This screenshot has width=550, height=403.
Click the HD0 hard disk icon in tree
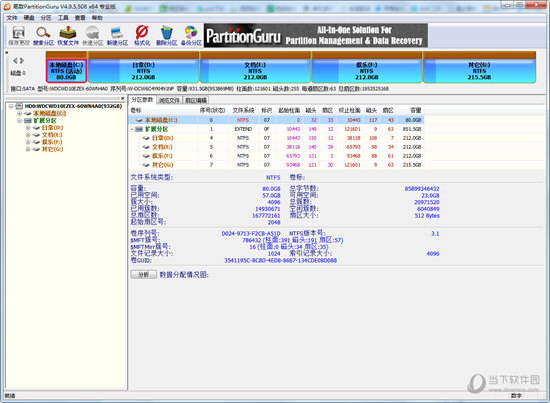click(x=19, y=106)
